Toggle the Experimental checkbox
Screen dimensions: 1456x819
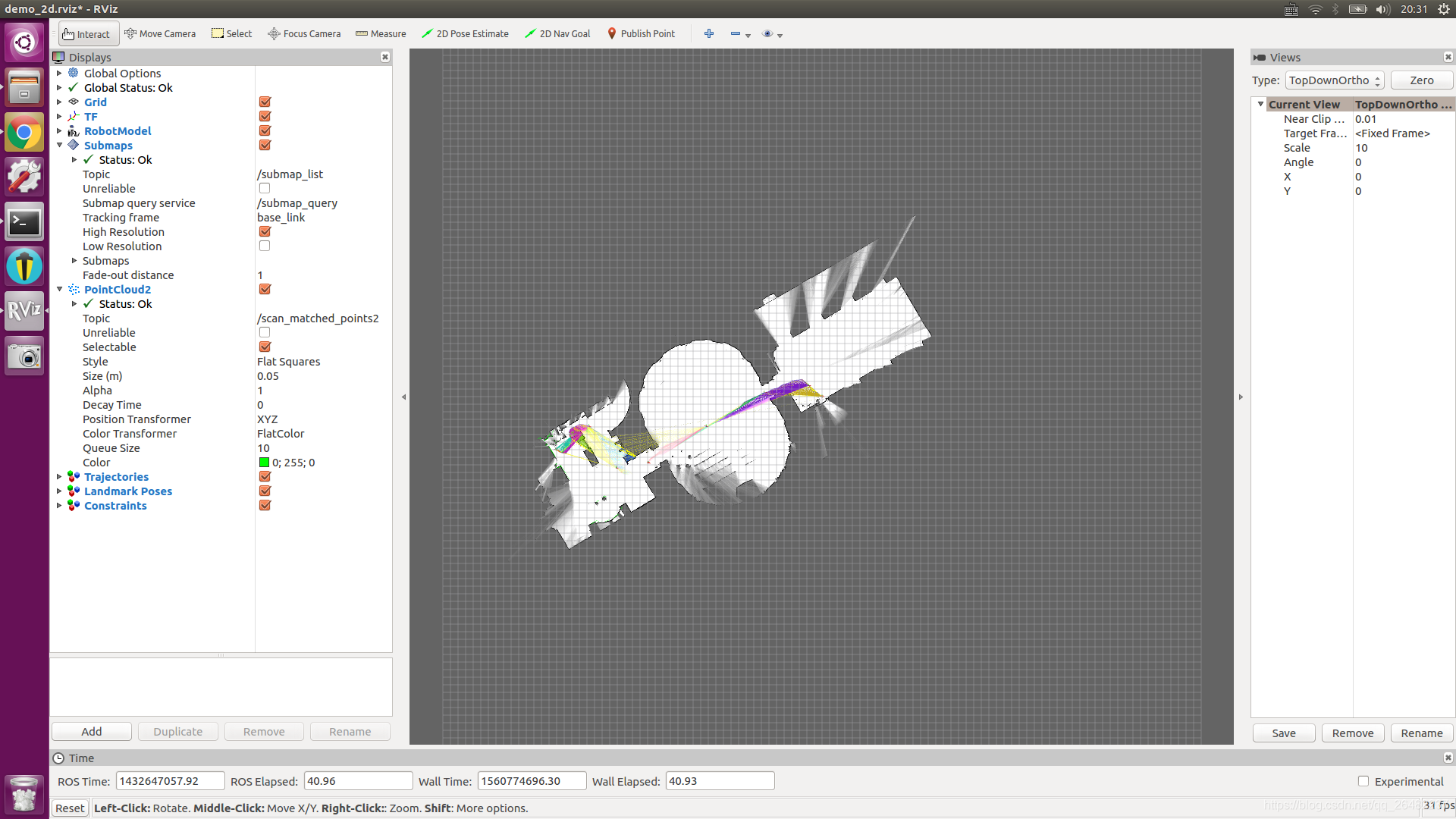pos(1363,781)
